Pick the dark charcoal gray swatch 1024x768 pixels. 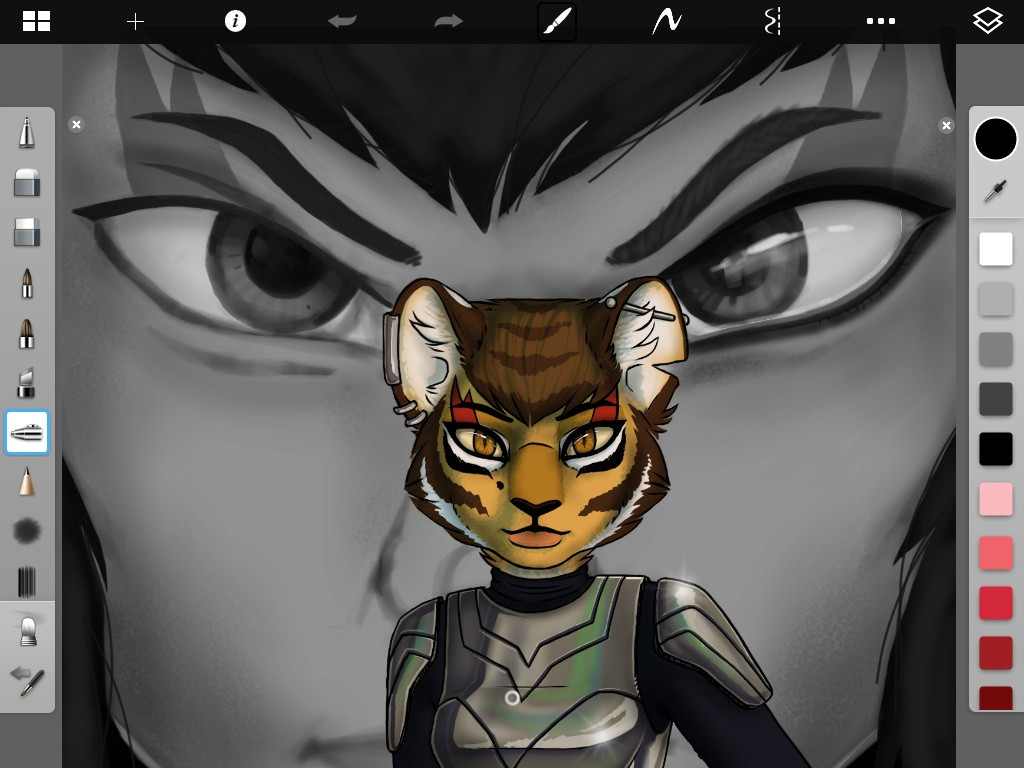(995, 399)
